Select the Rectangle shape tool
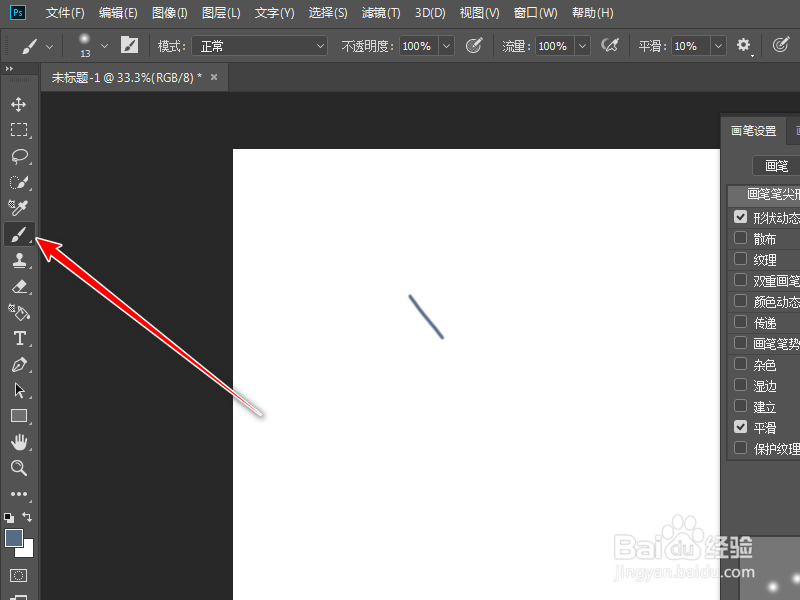Image resolution: width=800 pixels, height=600 pixels. pyautogui.click(x=19, y=416)
